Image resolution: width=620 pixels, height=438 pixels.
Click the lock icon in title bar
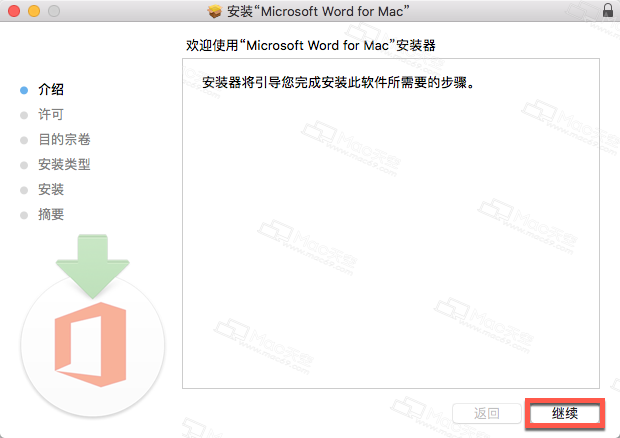(x=608, y=10)
